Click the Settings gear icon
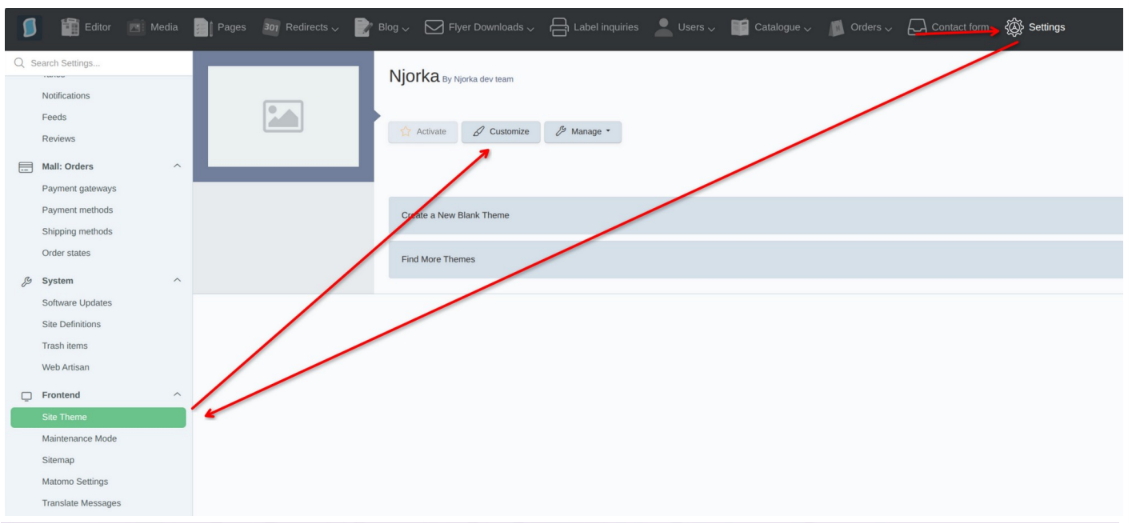 1014,27
